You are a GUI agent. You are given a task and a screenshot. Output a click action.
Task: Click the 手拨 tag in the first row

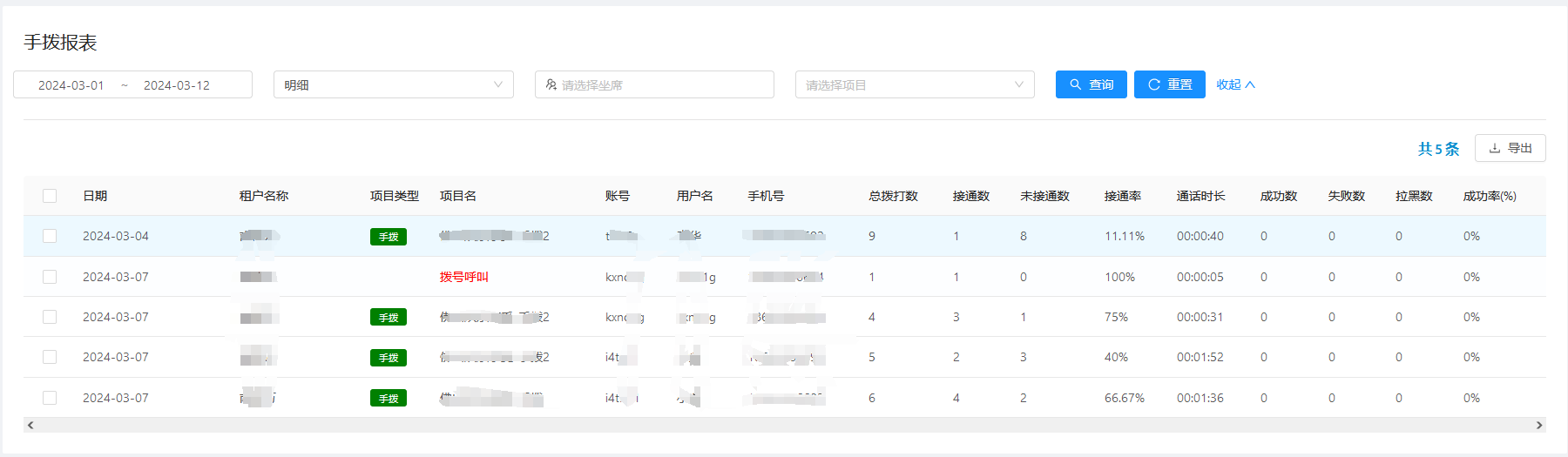[x=389, y=237]
